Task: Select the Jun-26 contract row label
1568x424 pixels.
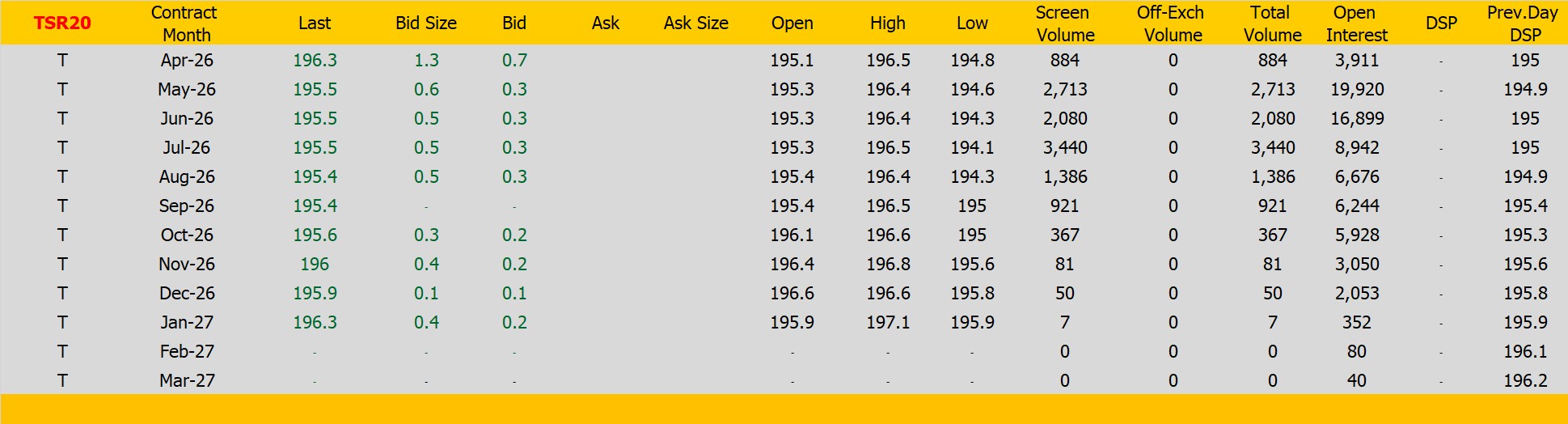Action: (187, 119)
